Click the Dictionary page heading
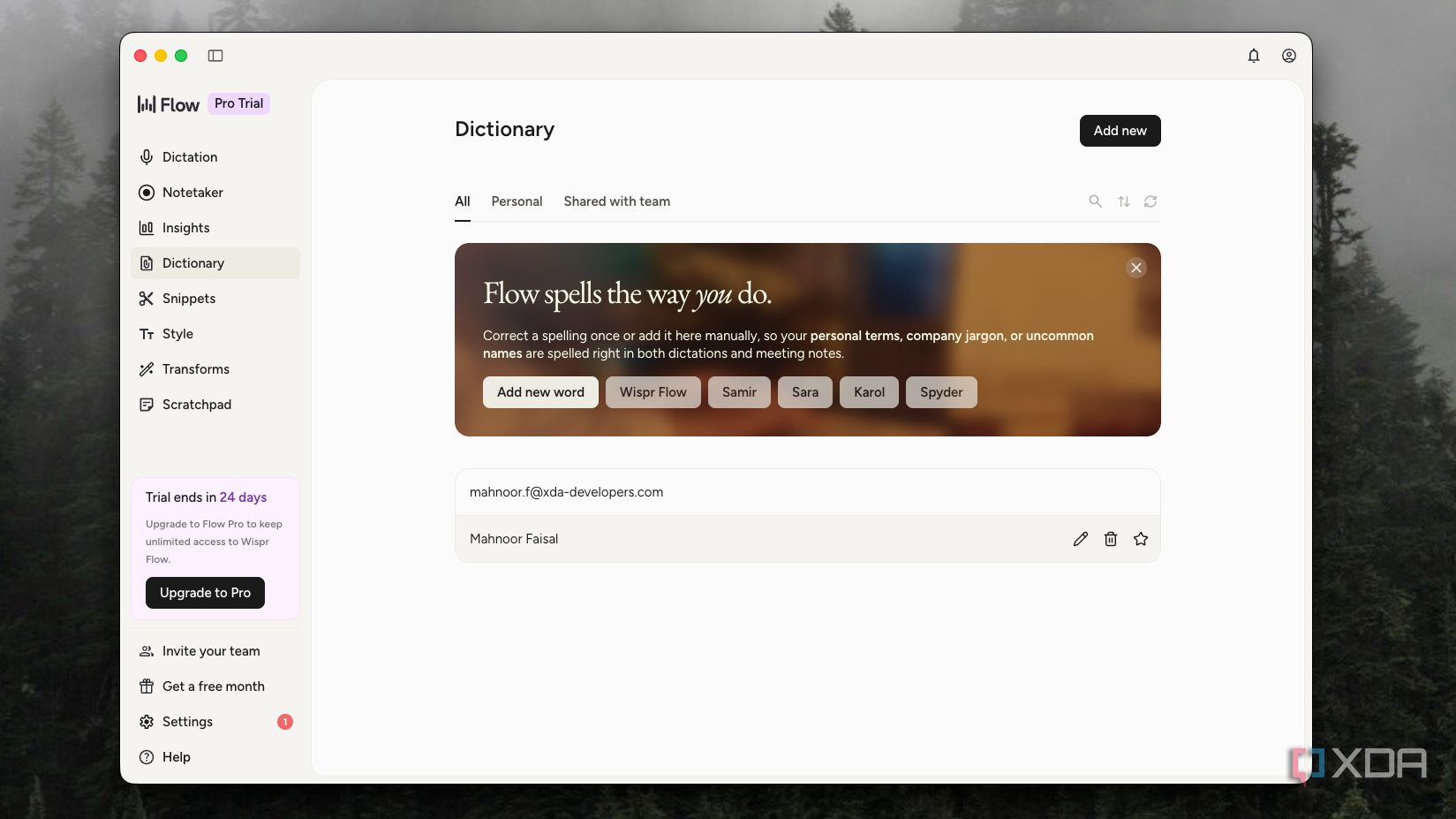1456x819 pixels. point(504,129)
